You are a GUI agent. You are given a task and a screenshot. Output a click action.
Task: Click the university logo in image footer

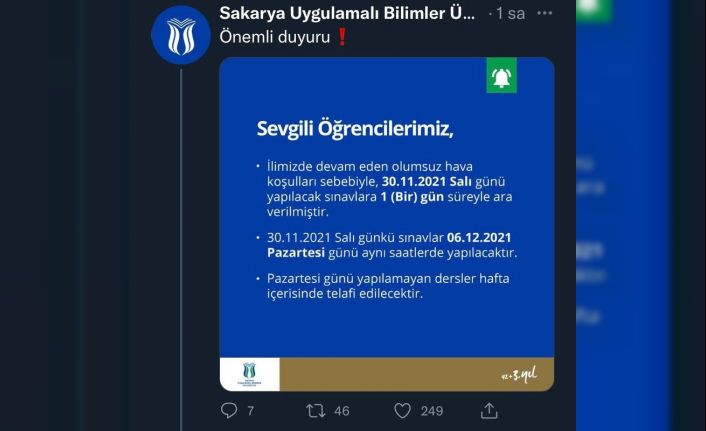[249, 374]
